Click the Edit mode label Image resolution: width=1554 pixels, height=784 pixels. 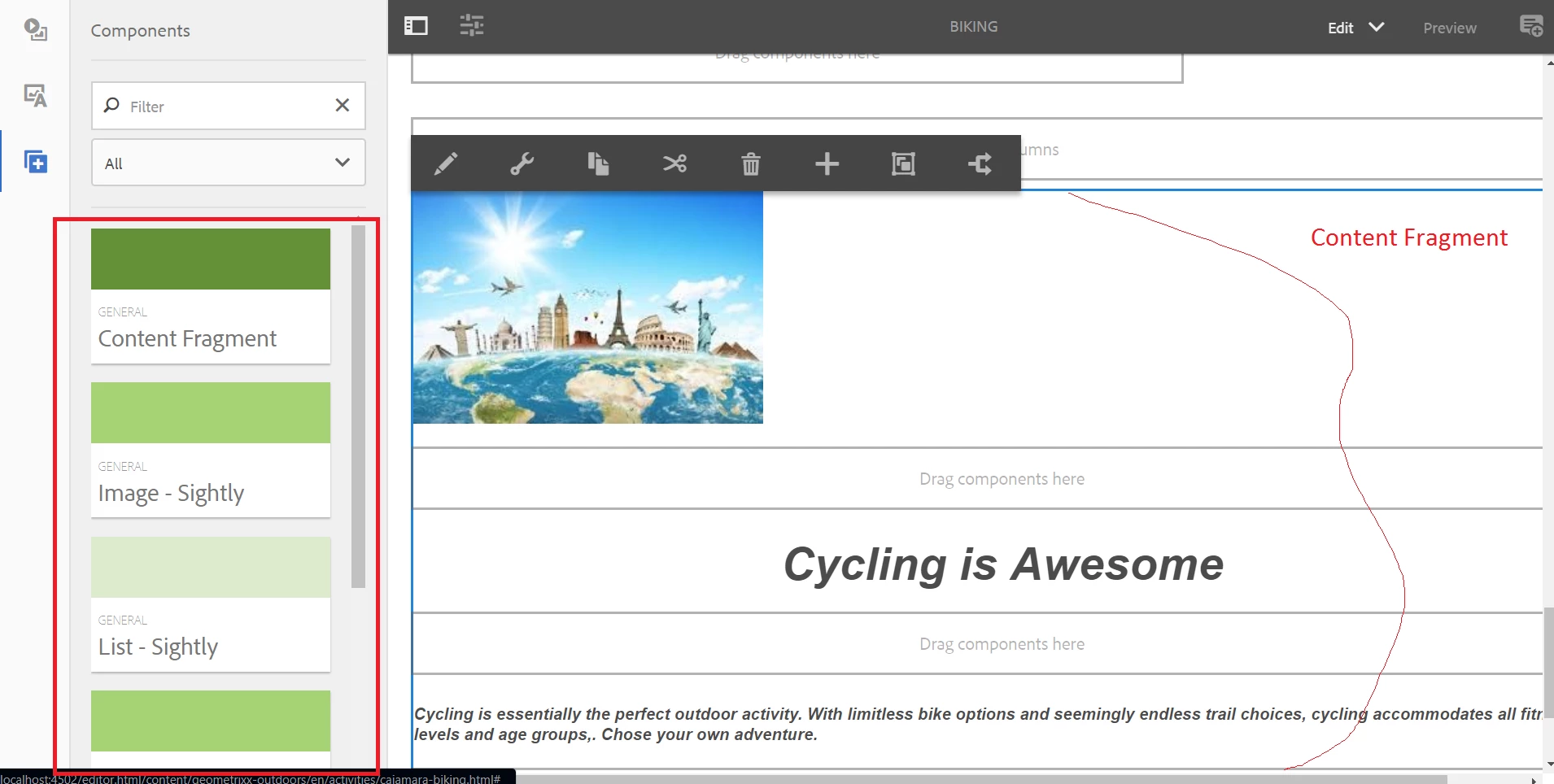tap(1340, 28)
